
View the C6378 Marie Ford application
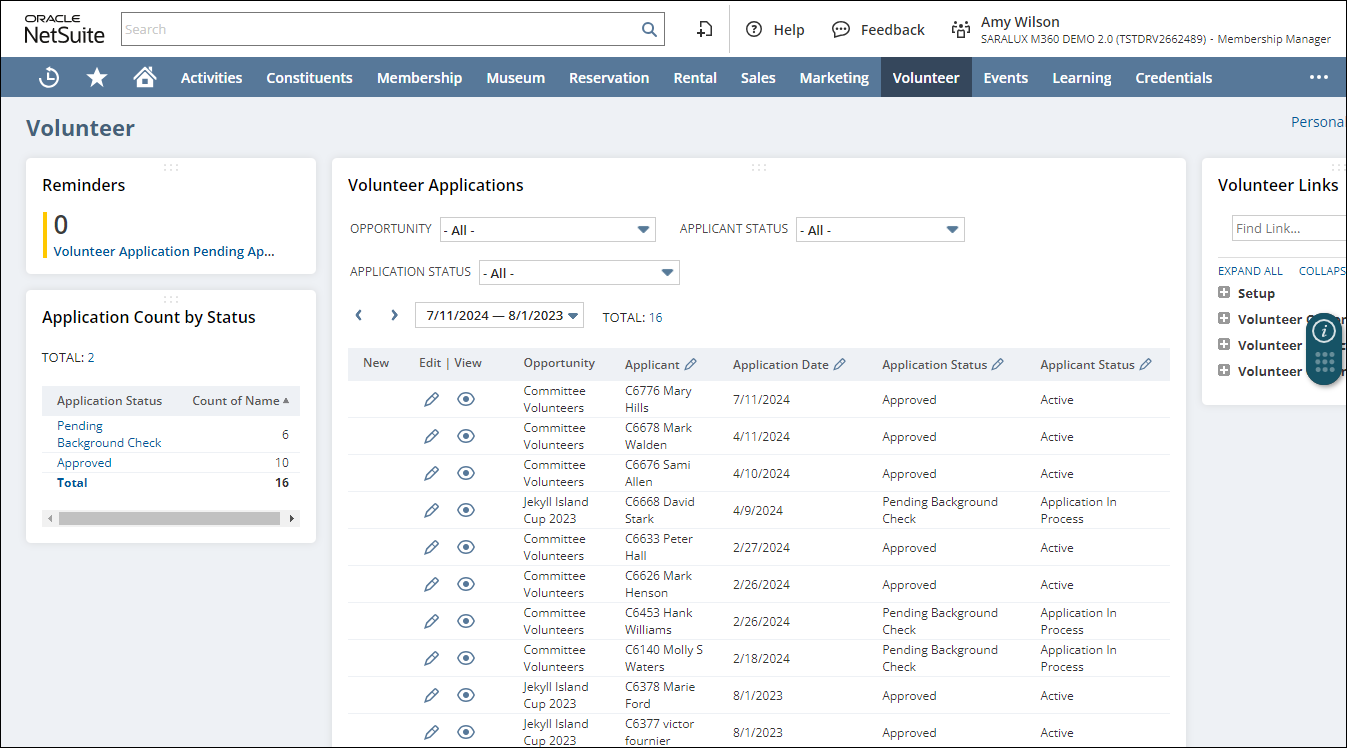pyautogui.click(x=466, y=695)
